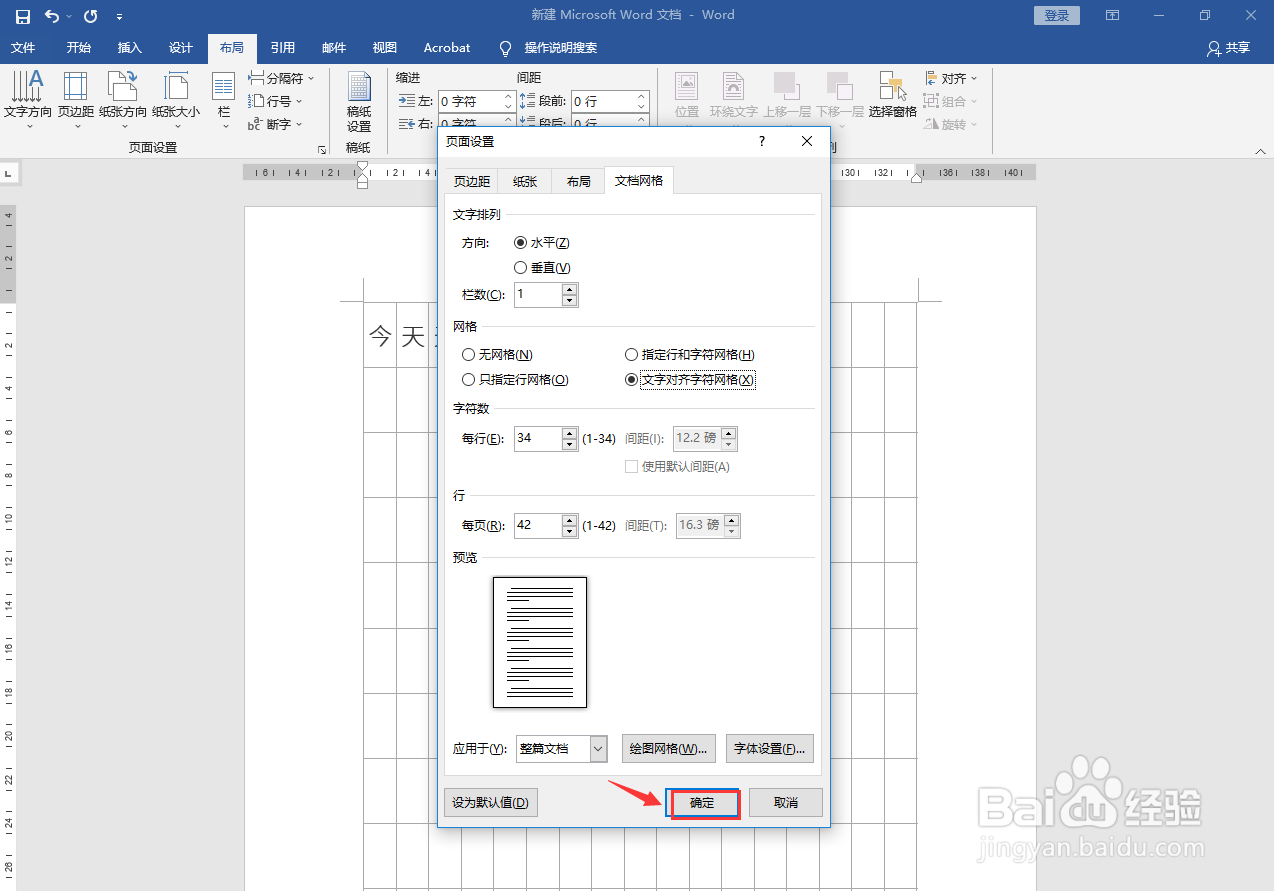Open the 应用于 dropdown showing 整篇文档
This screenshot has width=1274, height=891.
[x=561, y=748]
